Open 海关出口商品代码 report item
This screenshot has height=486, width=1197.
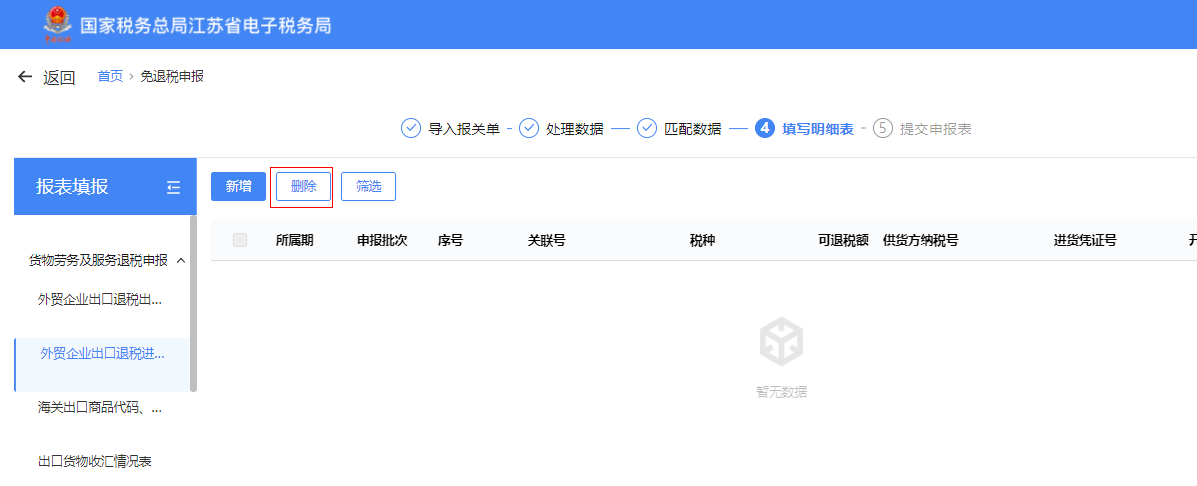pyautogui.click(x=100, y=407)
